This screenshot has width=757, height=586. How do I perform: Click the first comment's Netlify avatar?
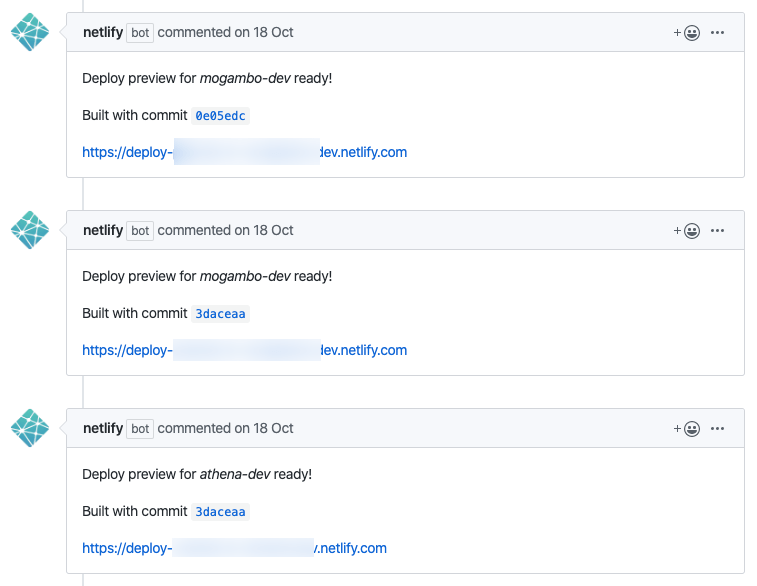[x=30, y=33]
